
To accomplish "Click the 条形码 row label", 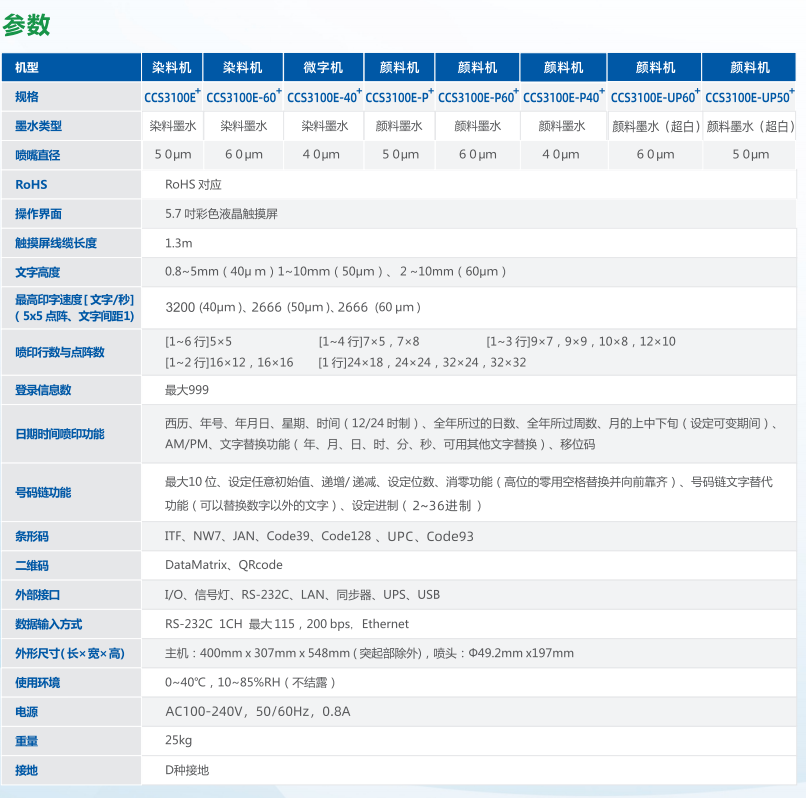I will [x=32, y=537].
